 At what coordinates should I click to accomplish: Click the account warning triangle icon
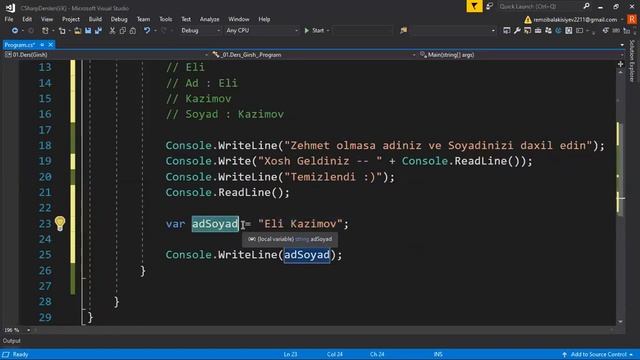click(528, 20)
